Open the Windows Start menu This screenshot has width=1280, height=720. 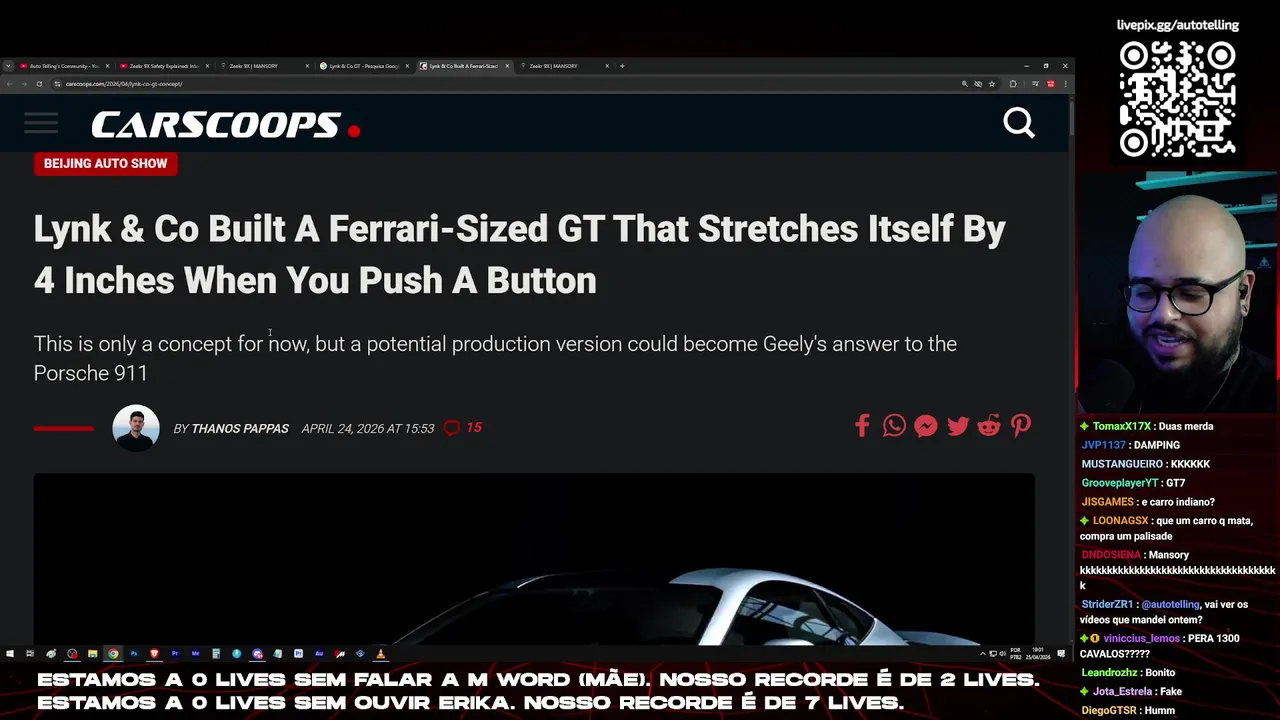9,654
